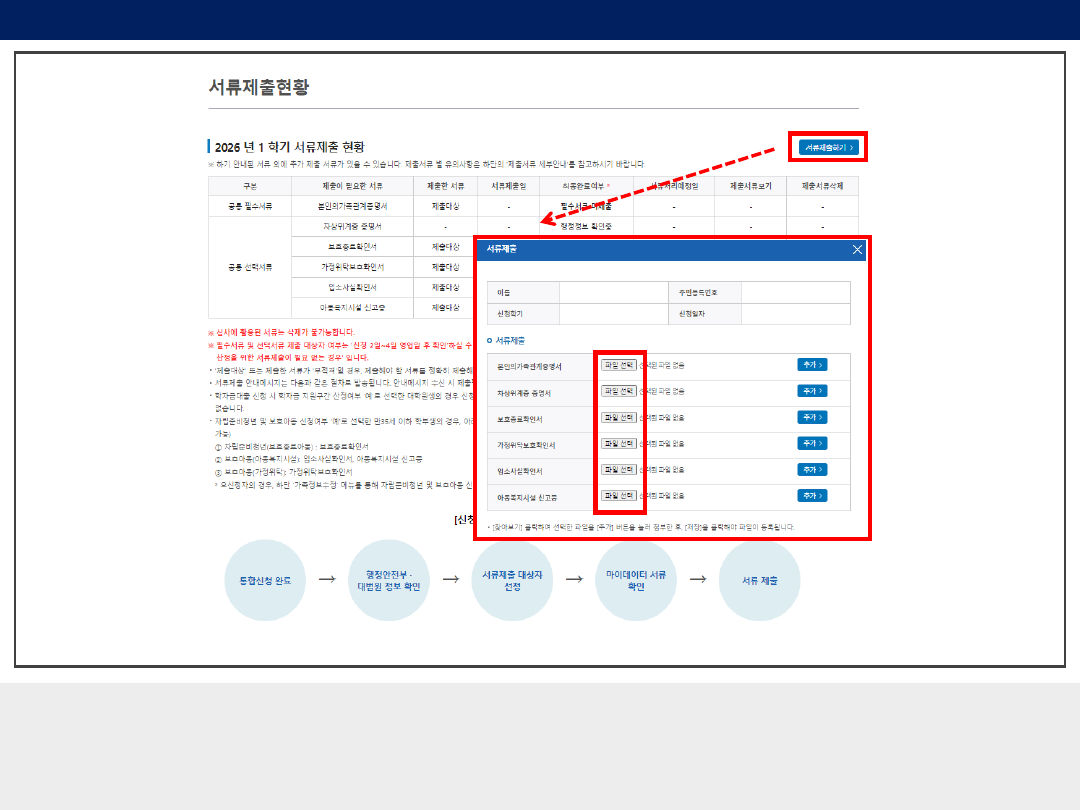
Task: Choose file for 본인의가족관계증명서
Action: (x=618, y=365)
